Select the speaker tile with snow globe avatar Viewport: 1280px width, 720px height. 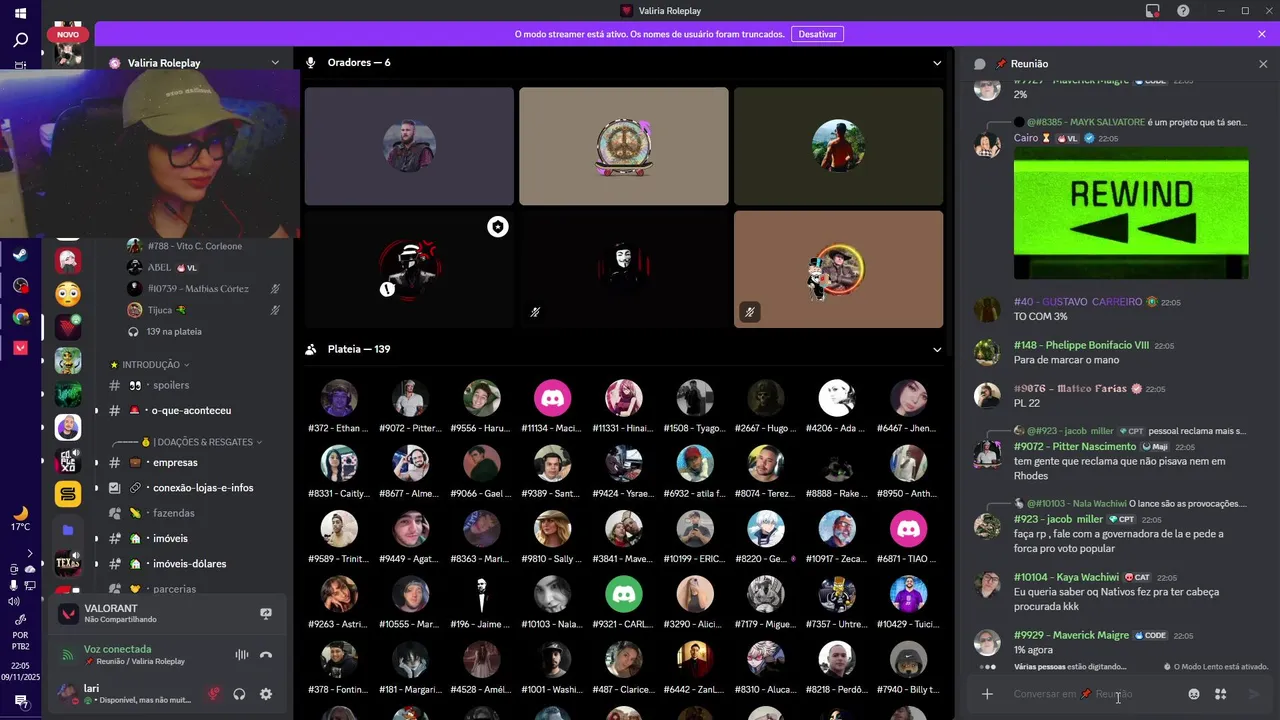624,146
